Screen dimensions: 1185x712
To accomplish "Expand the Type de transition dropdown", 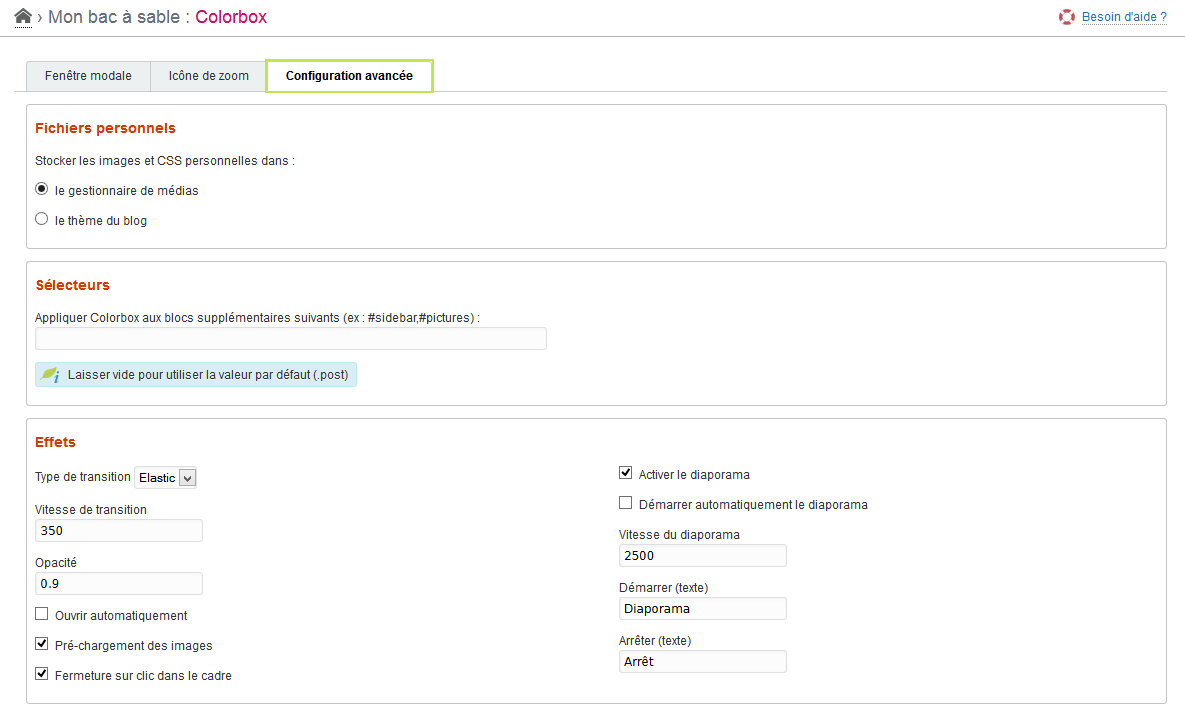I will point(166,478).
